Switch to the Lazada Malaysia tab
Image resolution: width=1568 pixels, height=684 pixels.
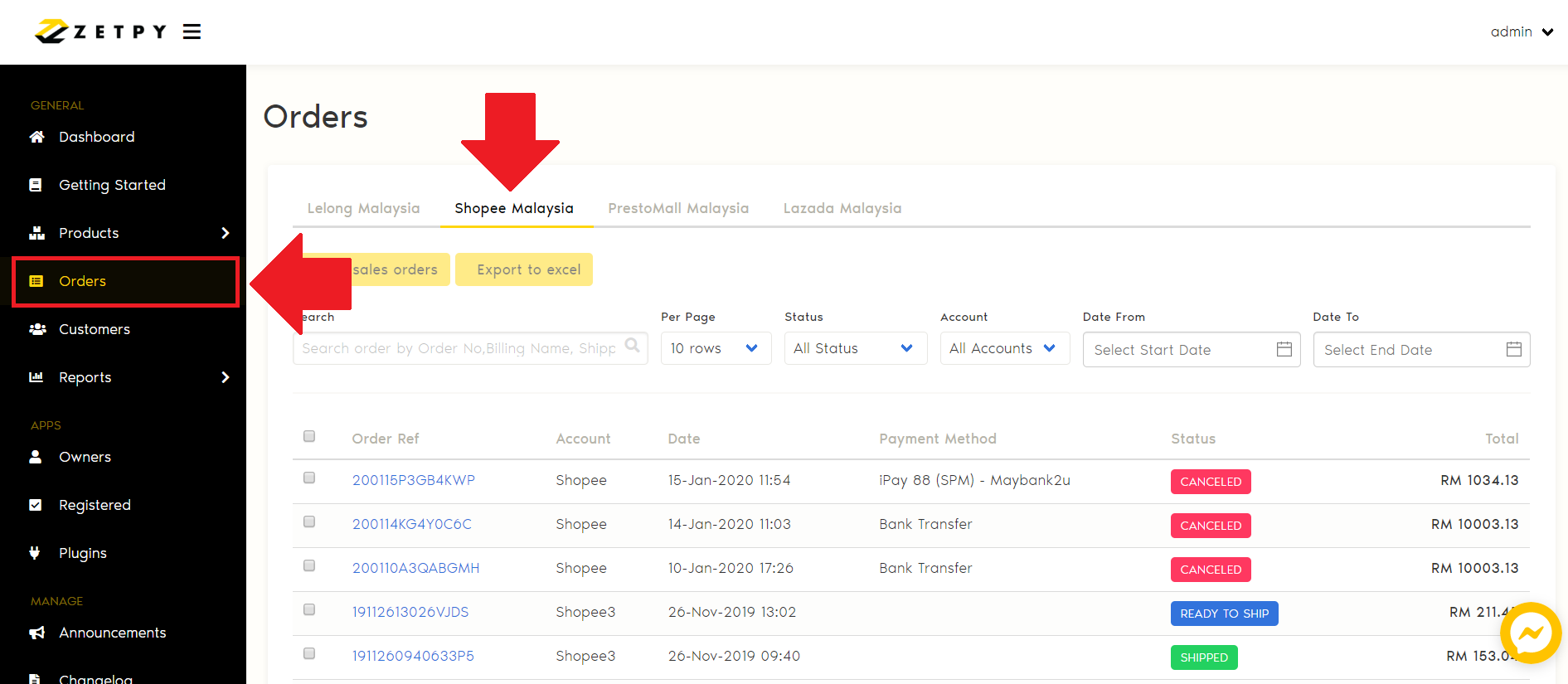click(x=842, y=208)
